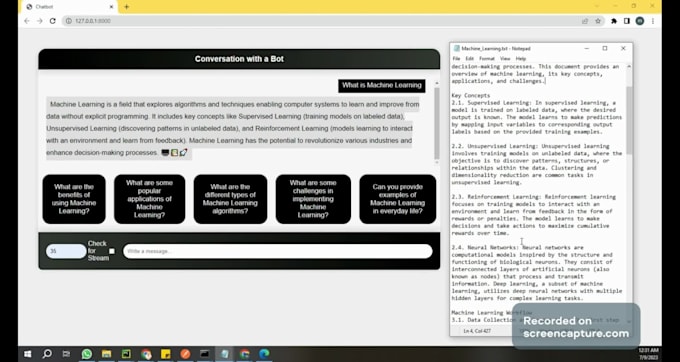Open the terminal window from the taskbar
This screenshot has width=680, height=362.
click(205, 354)
